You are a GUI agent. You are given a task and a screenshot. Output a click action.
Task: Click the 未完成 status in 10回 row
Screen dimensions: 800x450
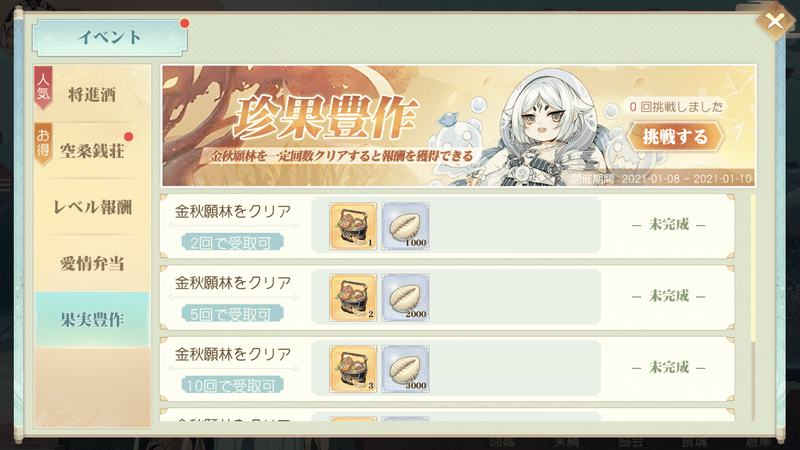tap(669, 367)
